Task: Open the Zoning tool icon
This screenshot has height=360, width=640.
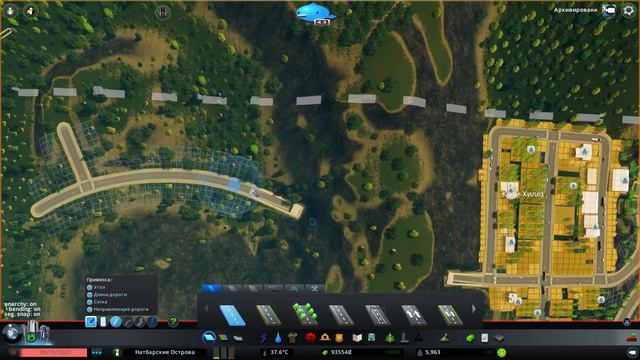Action: (223, 338)
